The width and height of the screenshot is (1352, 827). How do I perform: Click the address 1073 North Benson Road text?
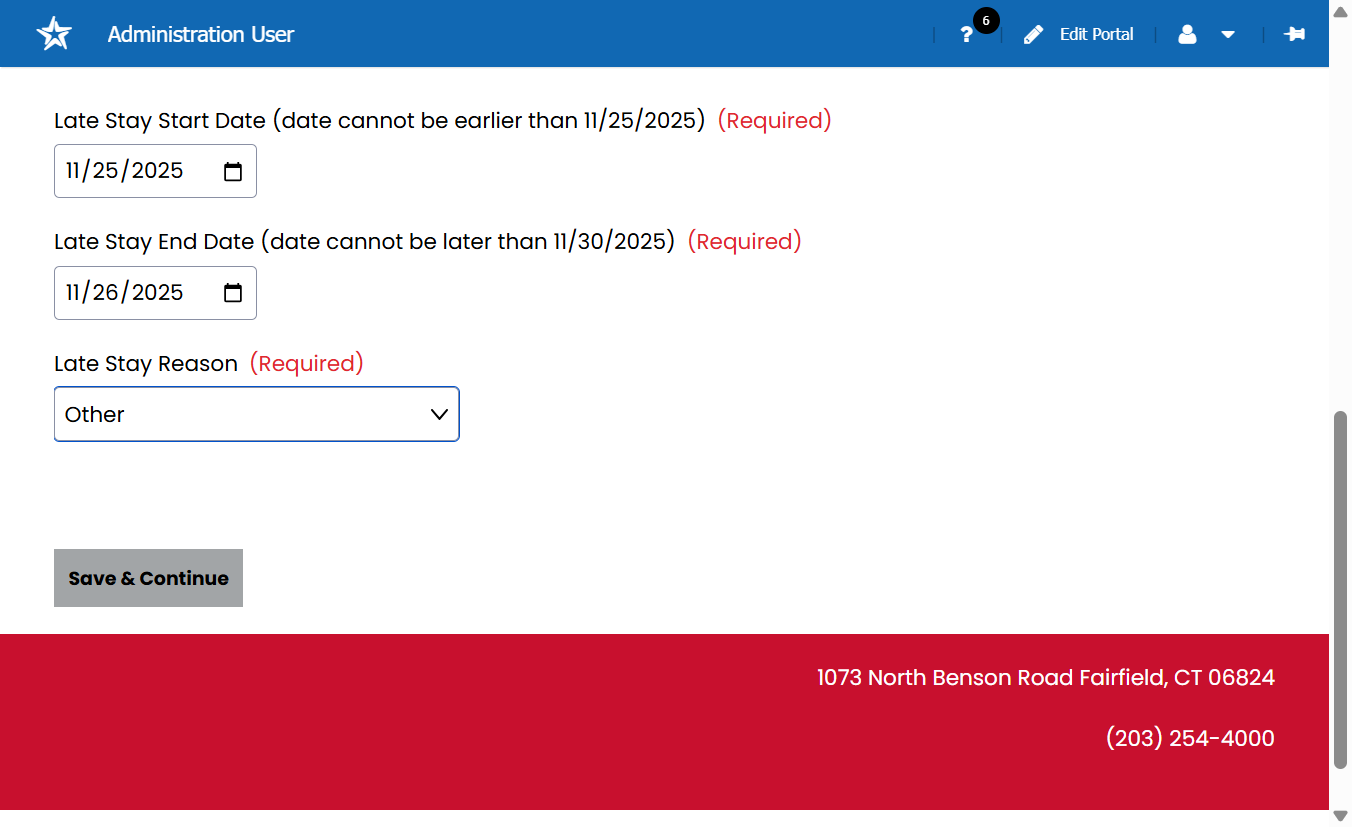[1046, 677]
